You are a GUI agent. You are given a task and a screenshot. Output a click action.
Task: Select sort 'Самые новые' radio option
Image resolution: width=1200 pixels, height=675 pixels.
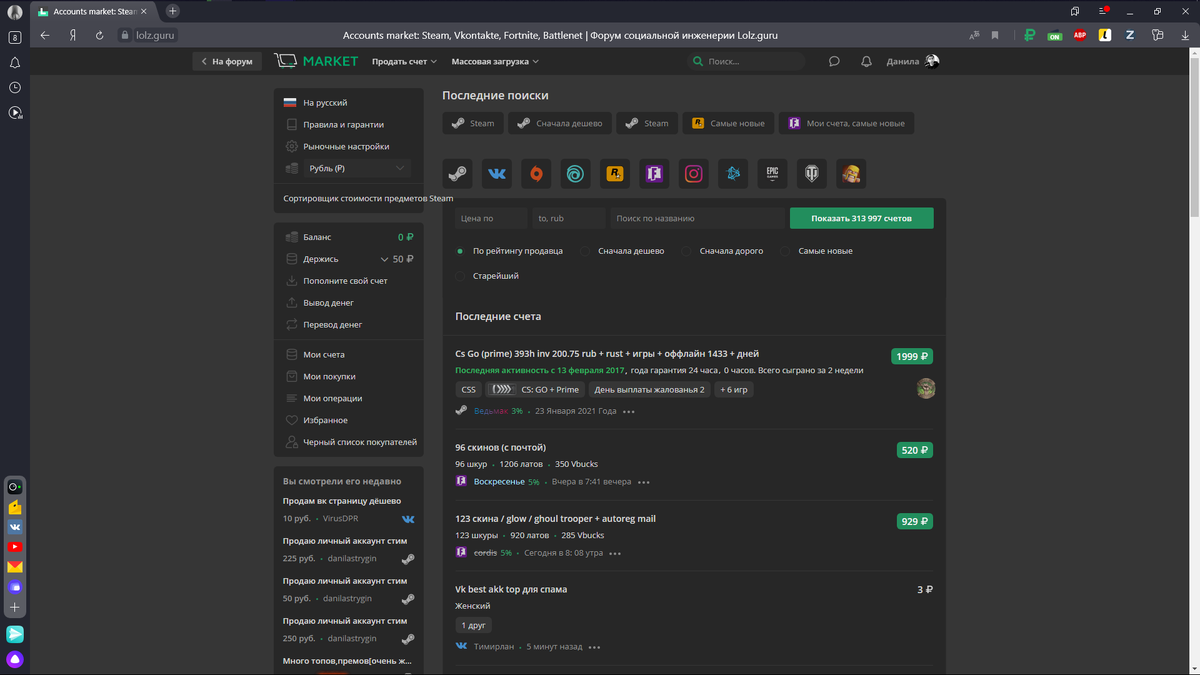pyautogui.click(x=817, y=251)
